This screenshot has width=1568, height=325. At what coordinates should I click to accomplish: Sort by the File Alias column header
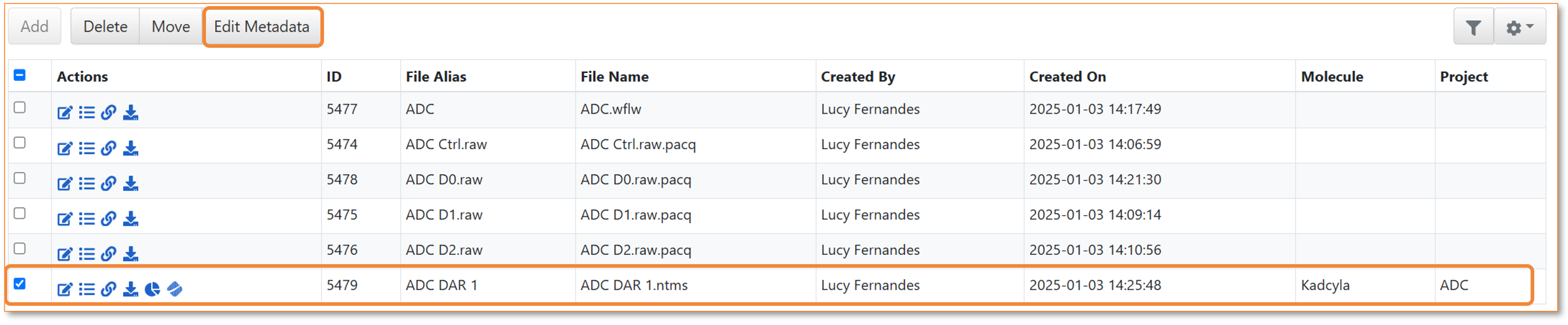click(x=436, y=77)
